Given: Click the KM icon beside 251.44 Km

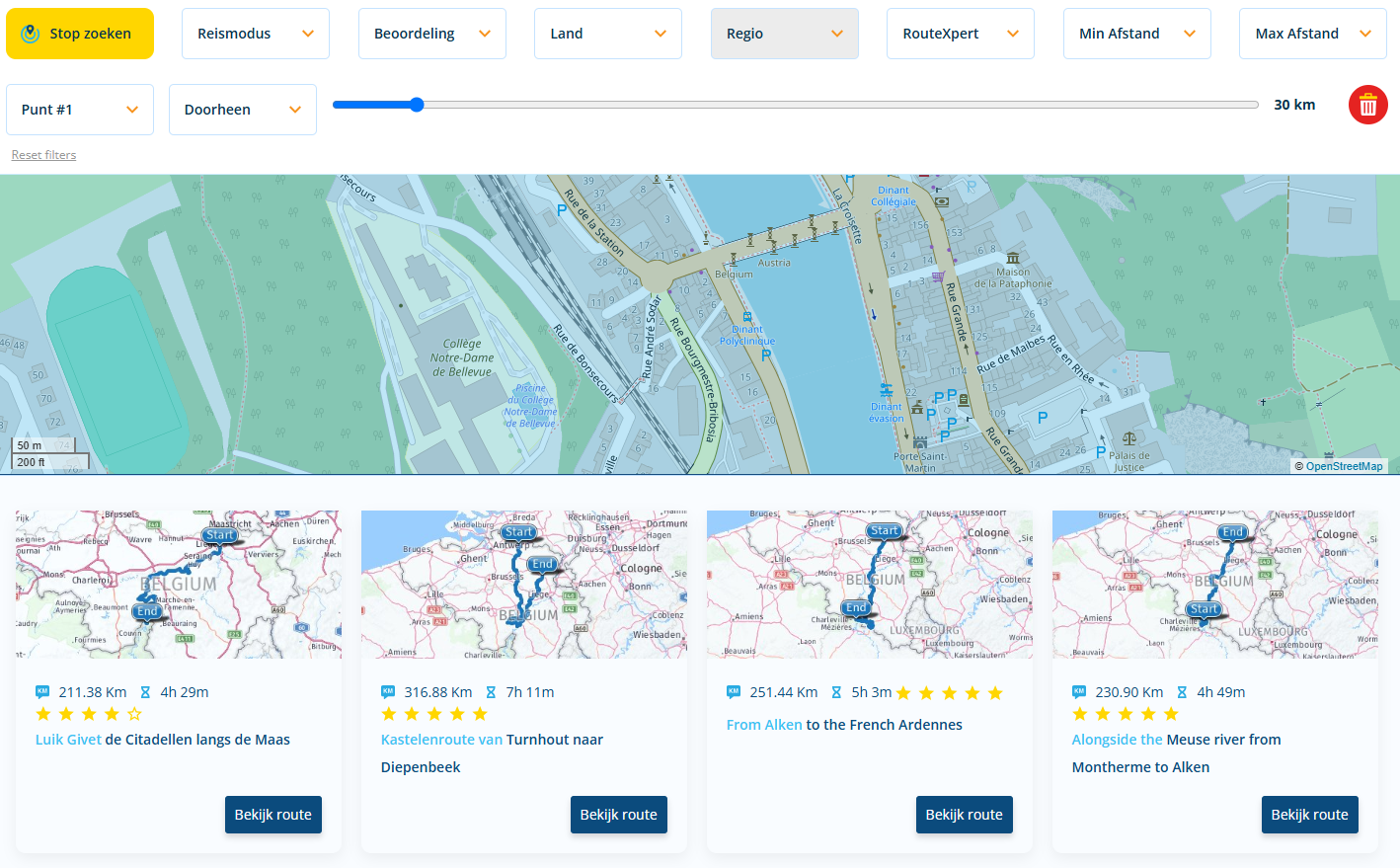Looking at the screenshot, I should click(734, 692).
